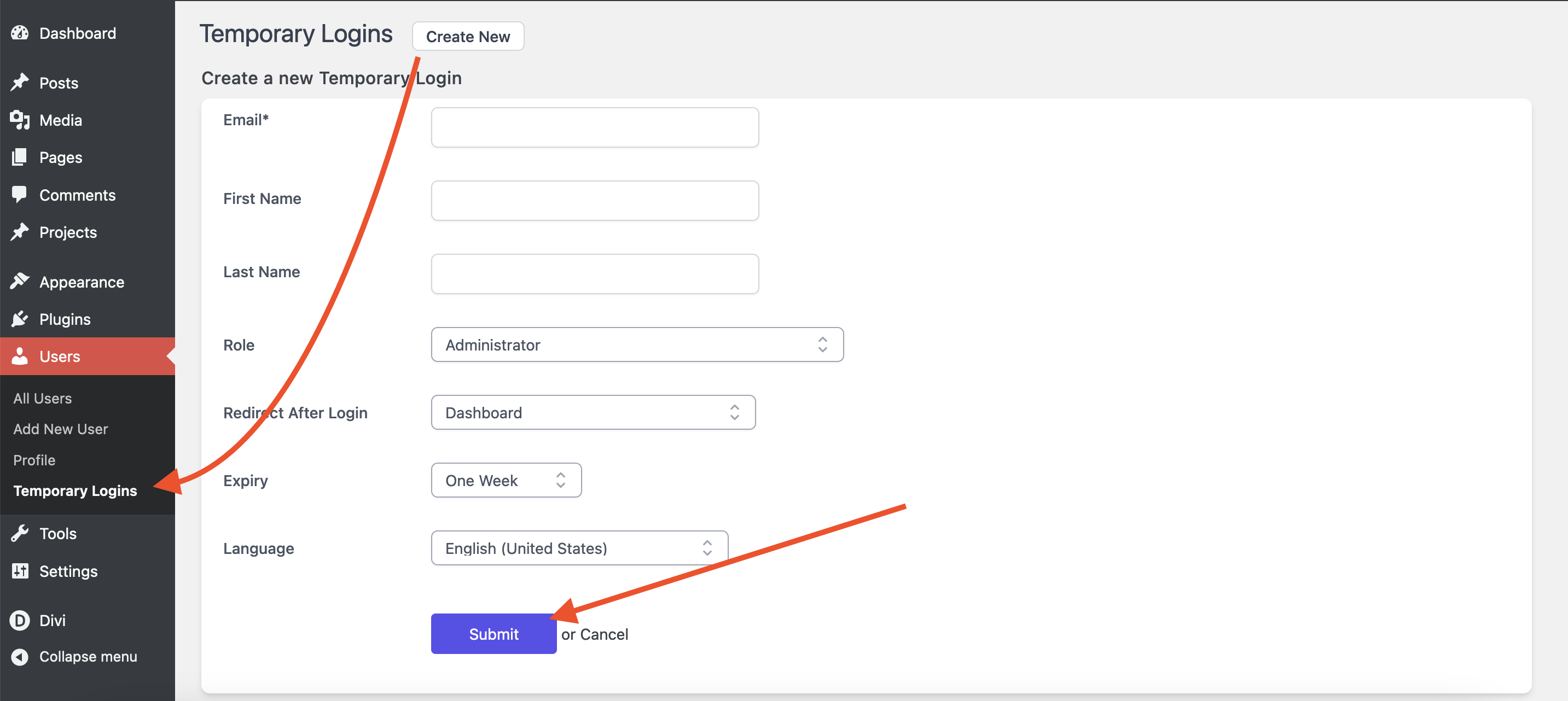Click the Dashboard gauge icon
The image size is (1568, 701).
tap(20, 33)
